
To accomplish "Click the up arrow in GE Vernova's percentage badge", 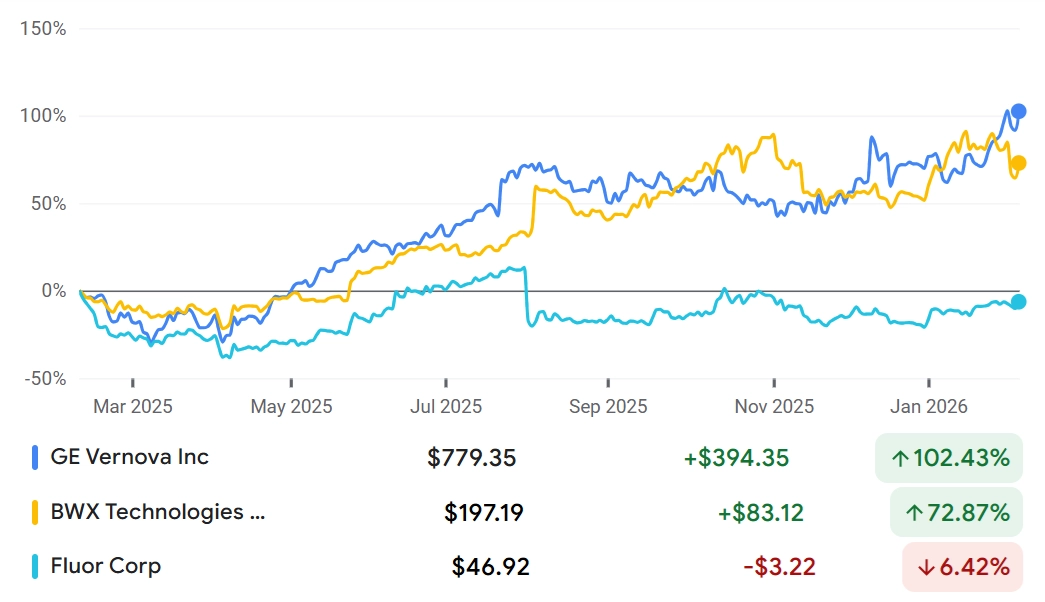I will 900,459.
